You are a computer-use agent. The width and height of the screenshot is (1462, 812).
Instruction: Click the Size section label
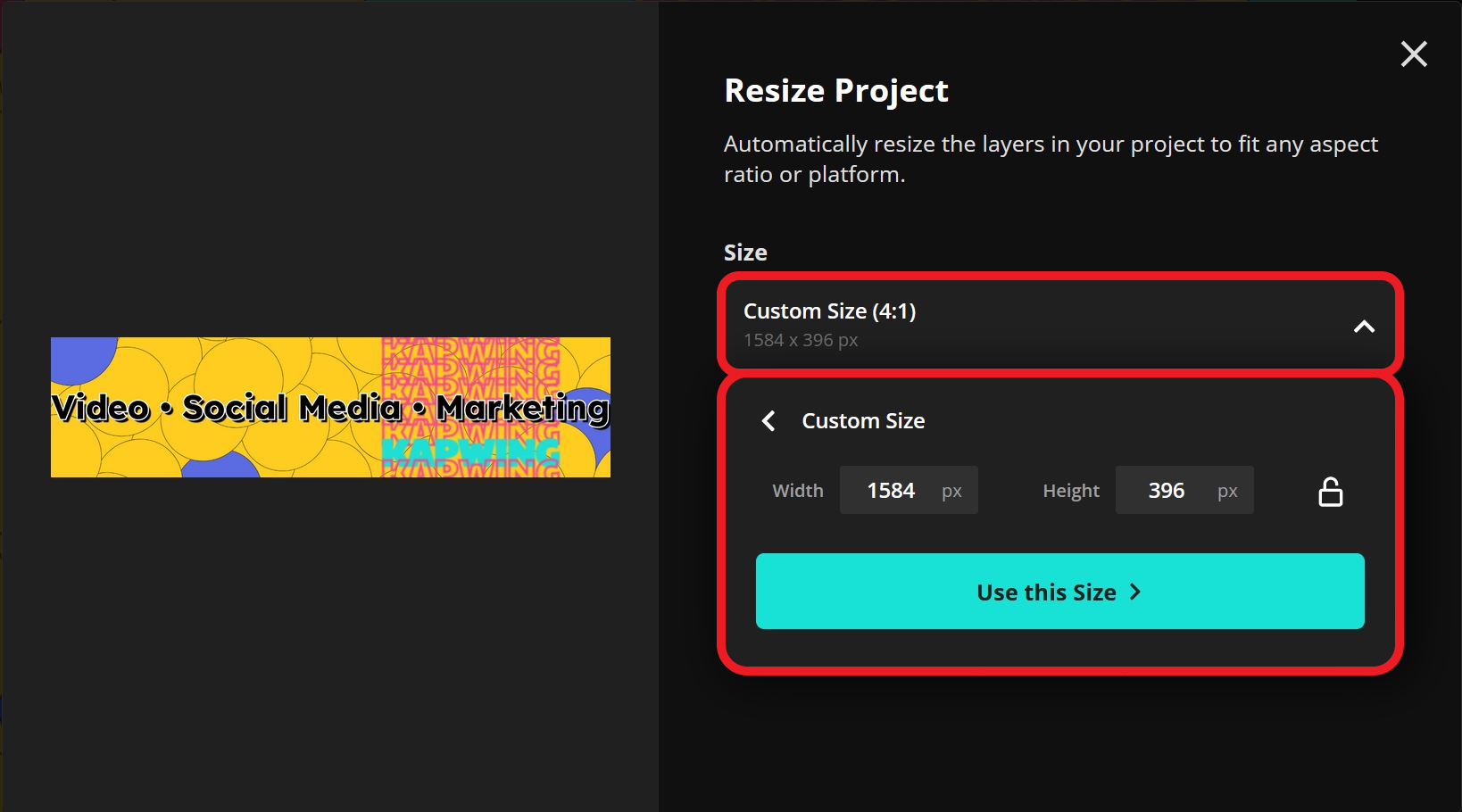click(744, 253)
